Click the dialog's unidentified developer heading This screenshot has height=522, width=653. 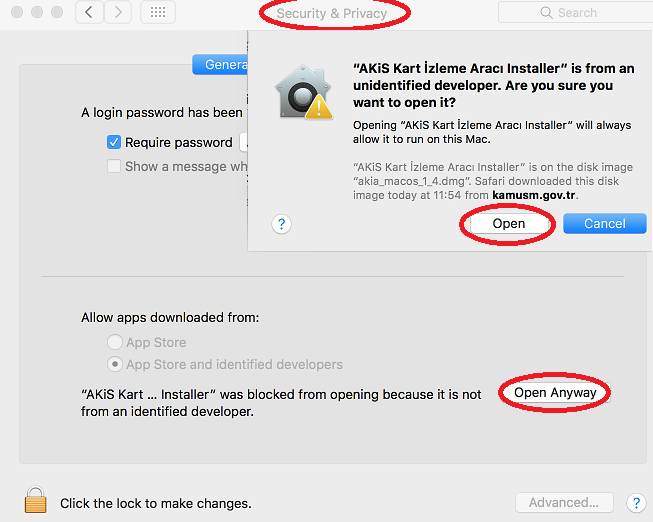[x=493, y=85]
